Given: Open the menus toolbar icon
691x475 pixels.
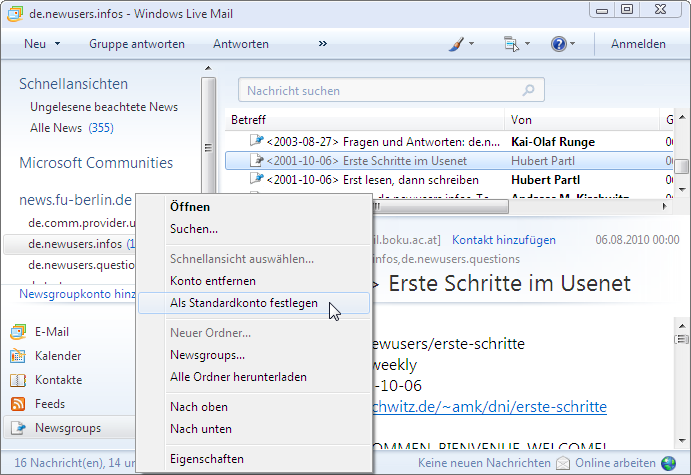Looking at the screenshot, I should click(x=510, y=44).
